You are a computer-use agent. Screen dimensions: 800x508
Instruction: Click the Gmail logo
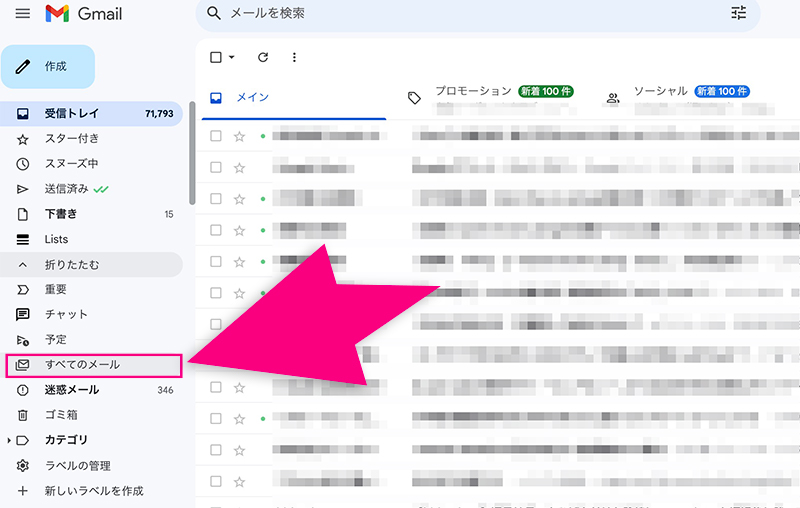84,14
